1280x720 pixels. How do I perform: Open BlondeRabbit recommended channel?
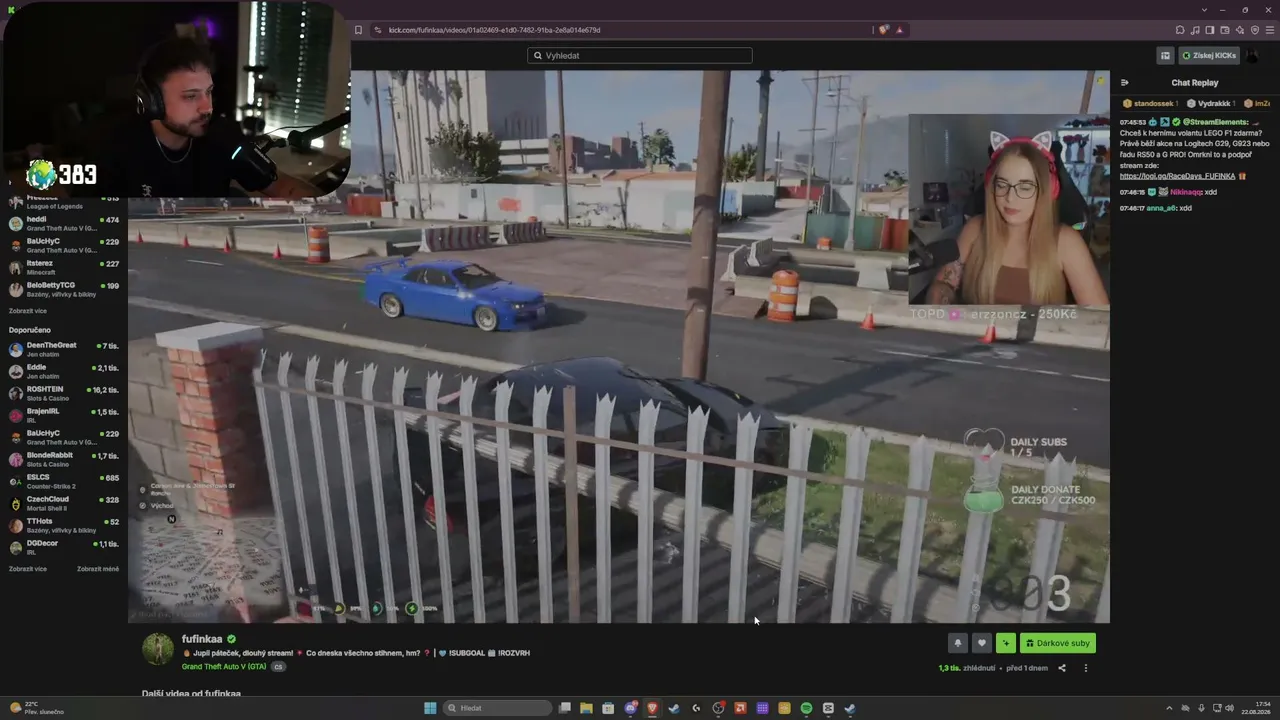pyautogui.click(x=64, y=459)
